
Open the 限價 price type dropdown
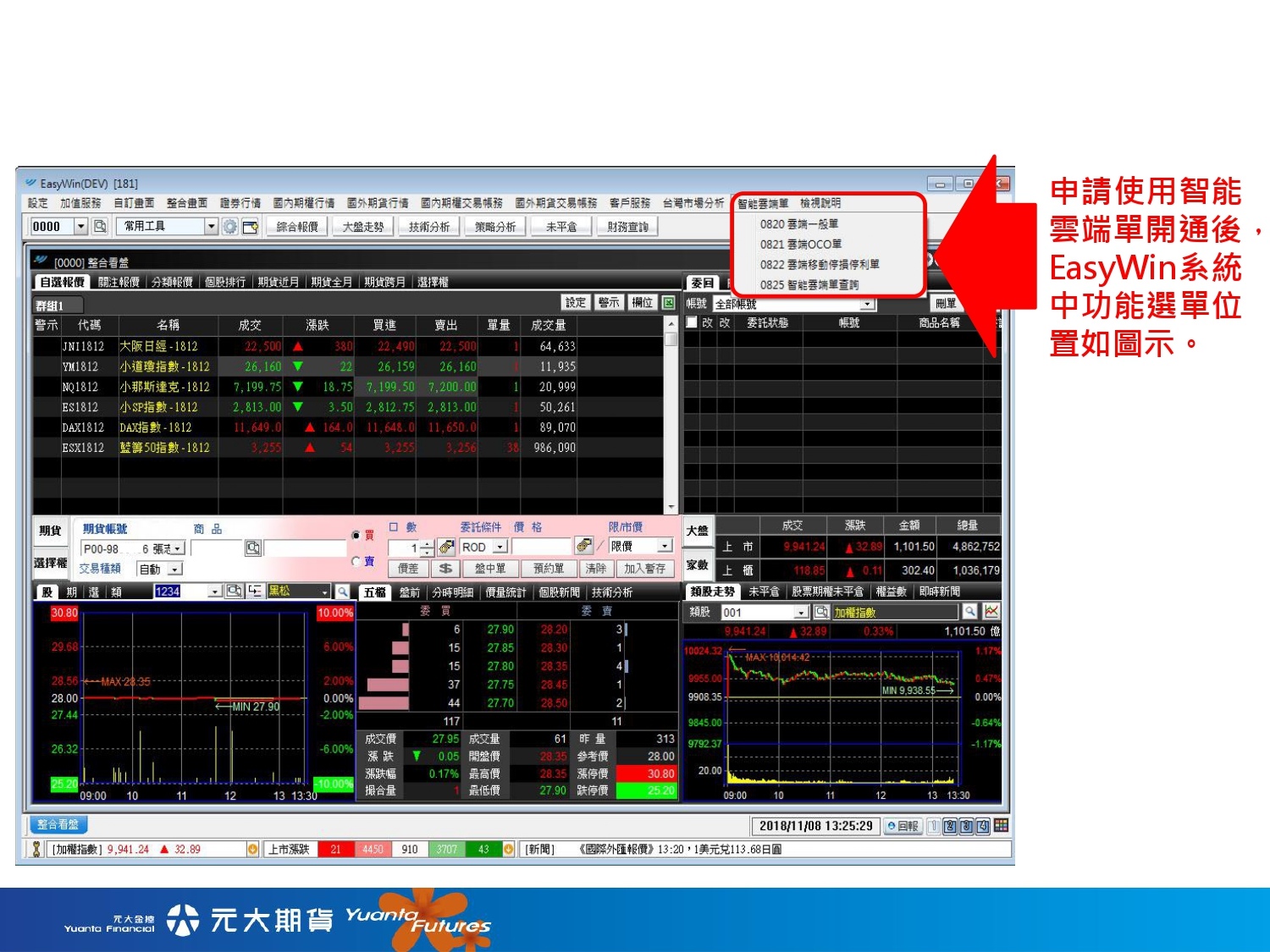665,547
